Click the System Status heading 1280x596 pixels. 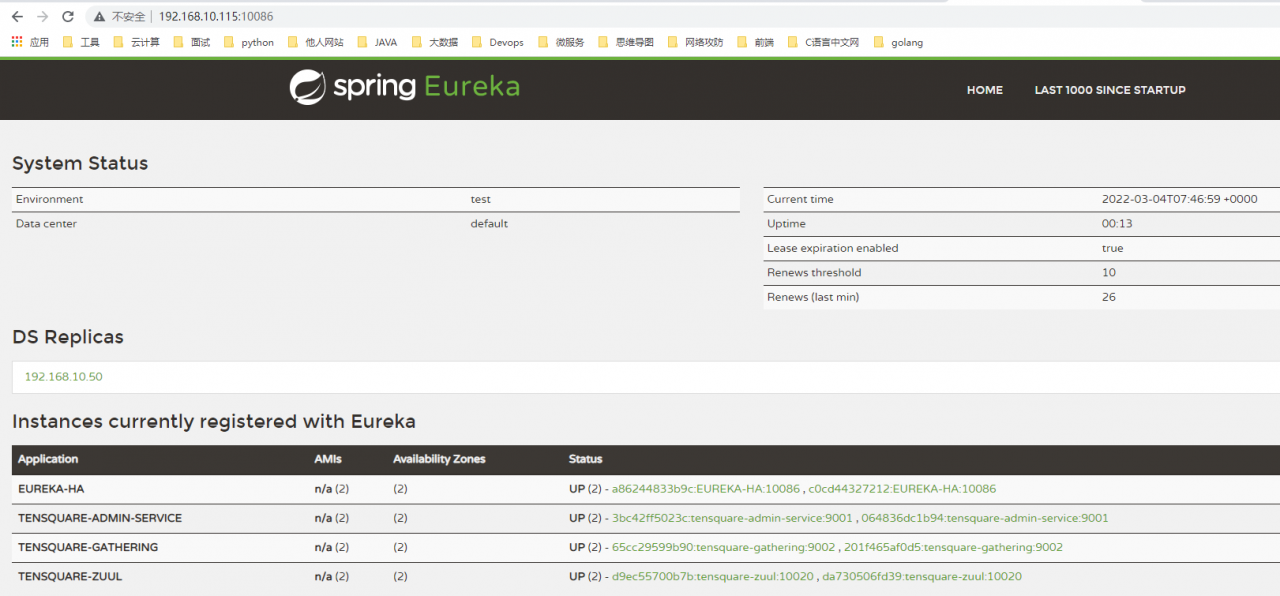80,163
